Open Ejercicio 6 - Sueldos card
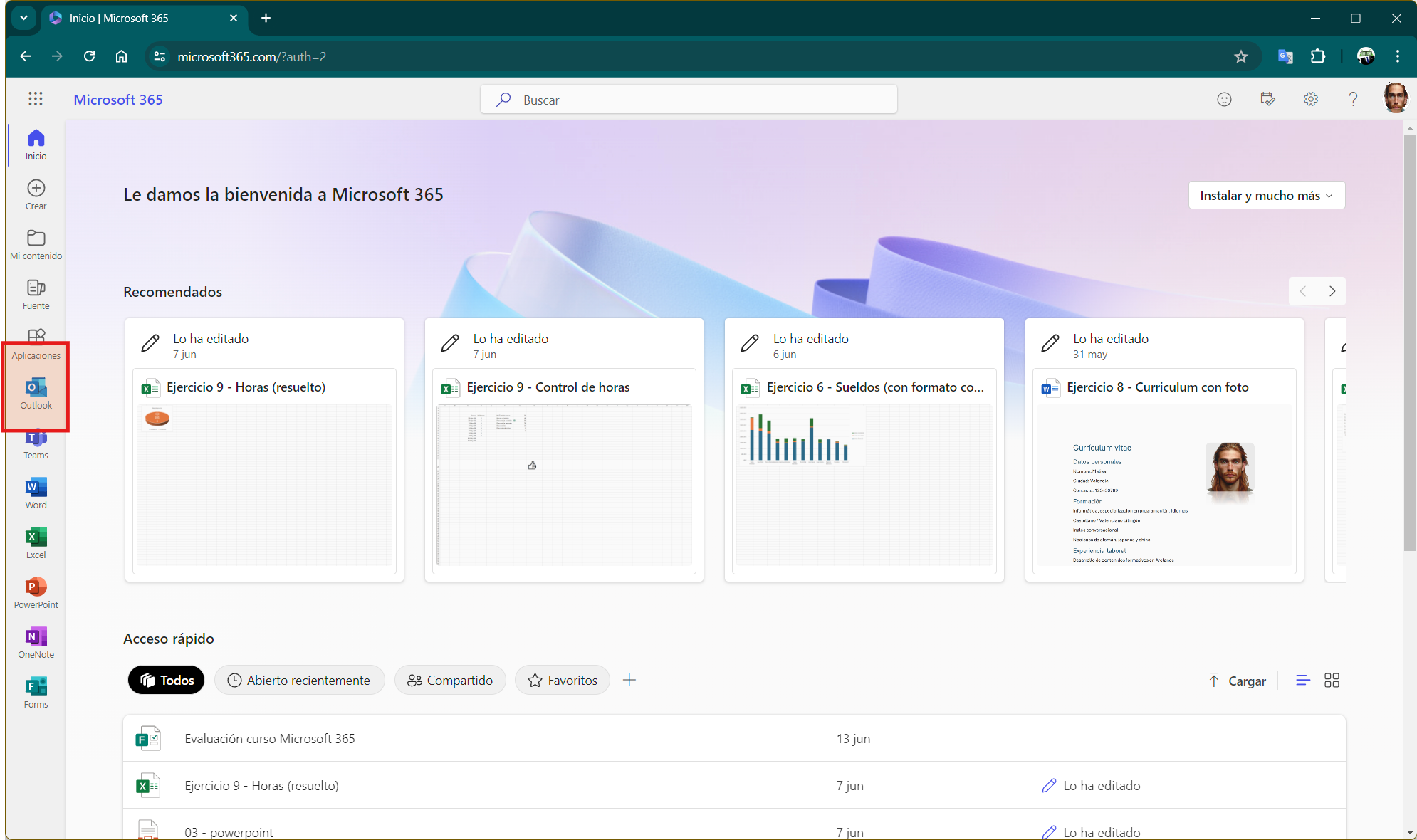This screenshot has width=1417, height=840. (x=864, y=450)
